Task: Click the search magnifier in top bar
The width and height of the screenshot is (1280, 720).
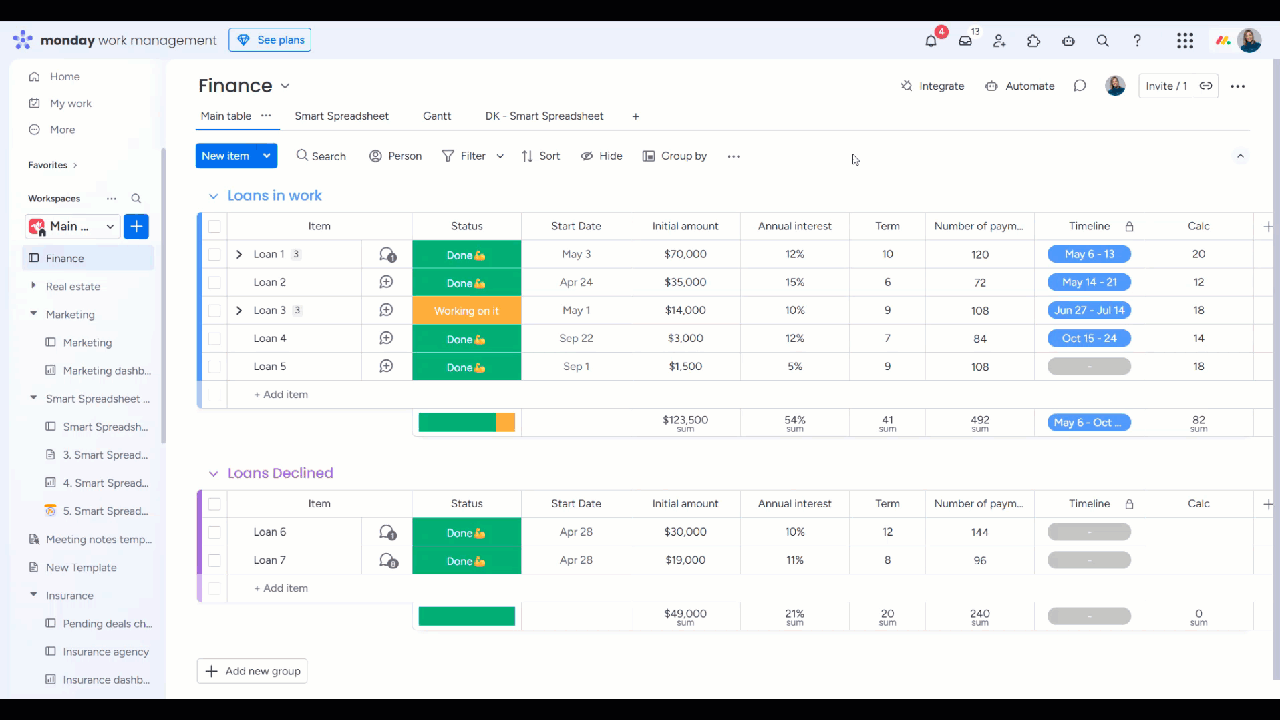Action: pyautogui.click(x=1102, y=41)
